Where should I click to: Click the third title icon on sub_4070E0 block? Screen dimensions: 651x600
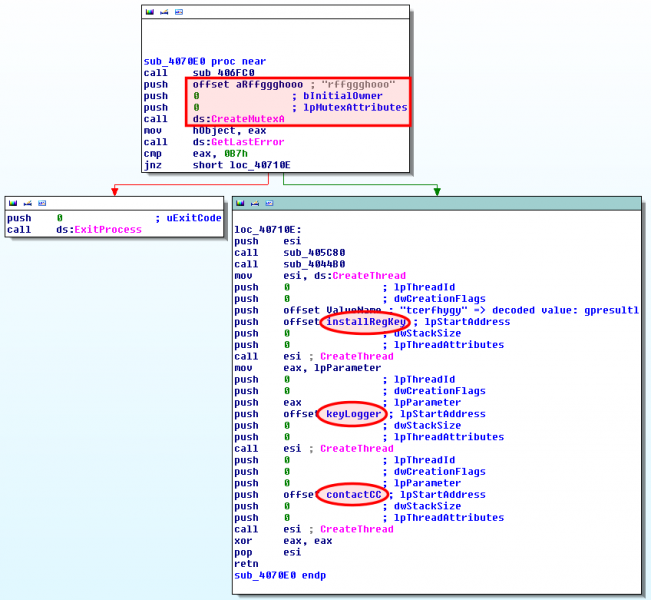coord(178,12)
